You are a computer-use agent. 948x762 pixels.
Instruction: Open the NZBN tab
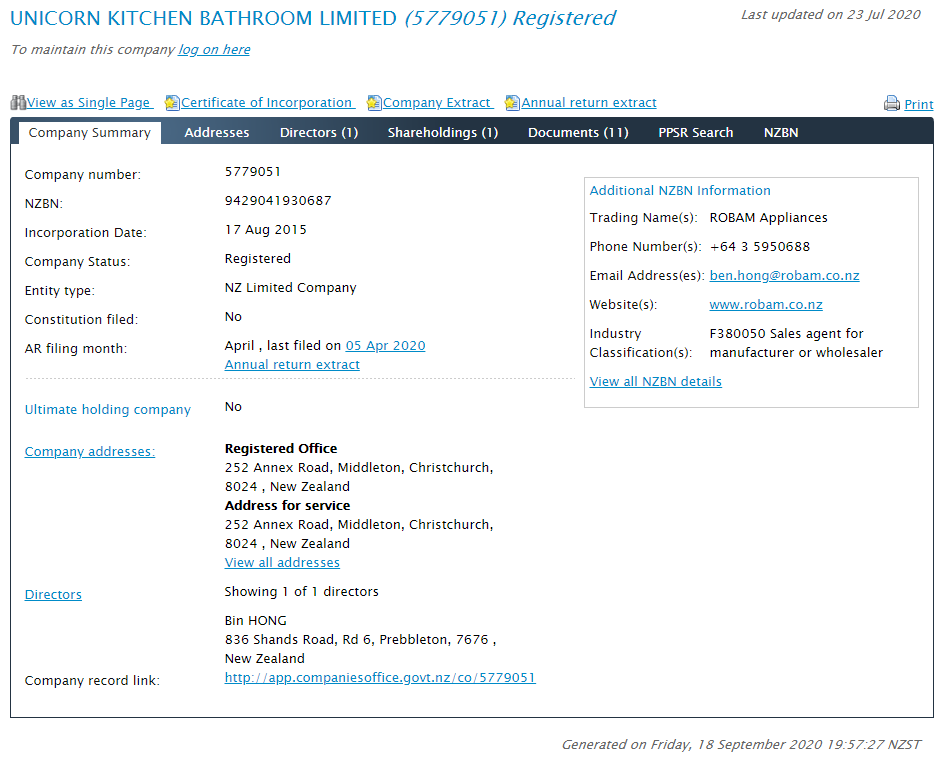781,132
